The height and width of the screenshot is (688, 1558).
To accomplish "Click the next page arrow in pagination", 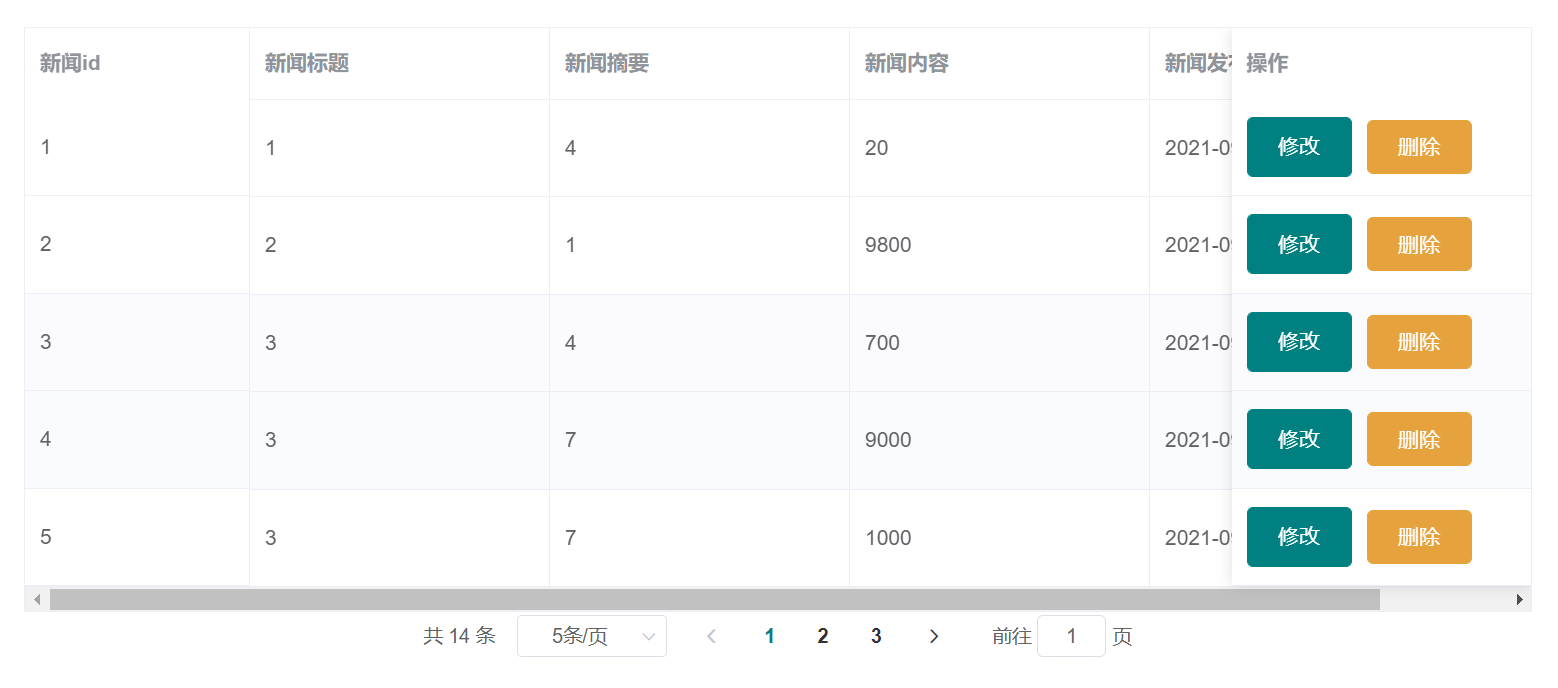I will click(x=934, y=637).
